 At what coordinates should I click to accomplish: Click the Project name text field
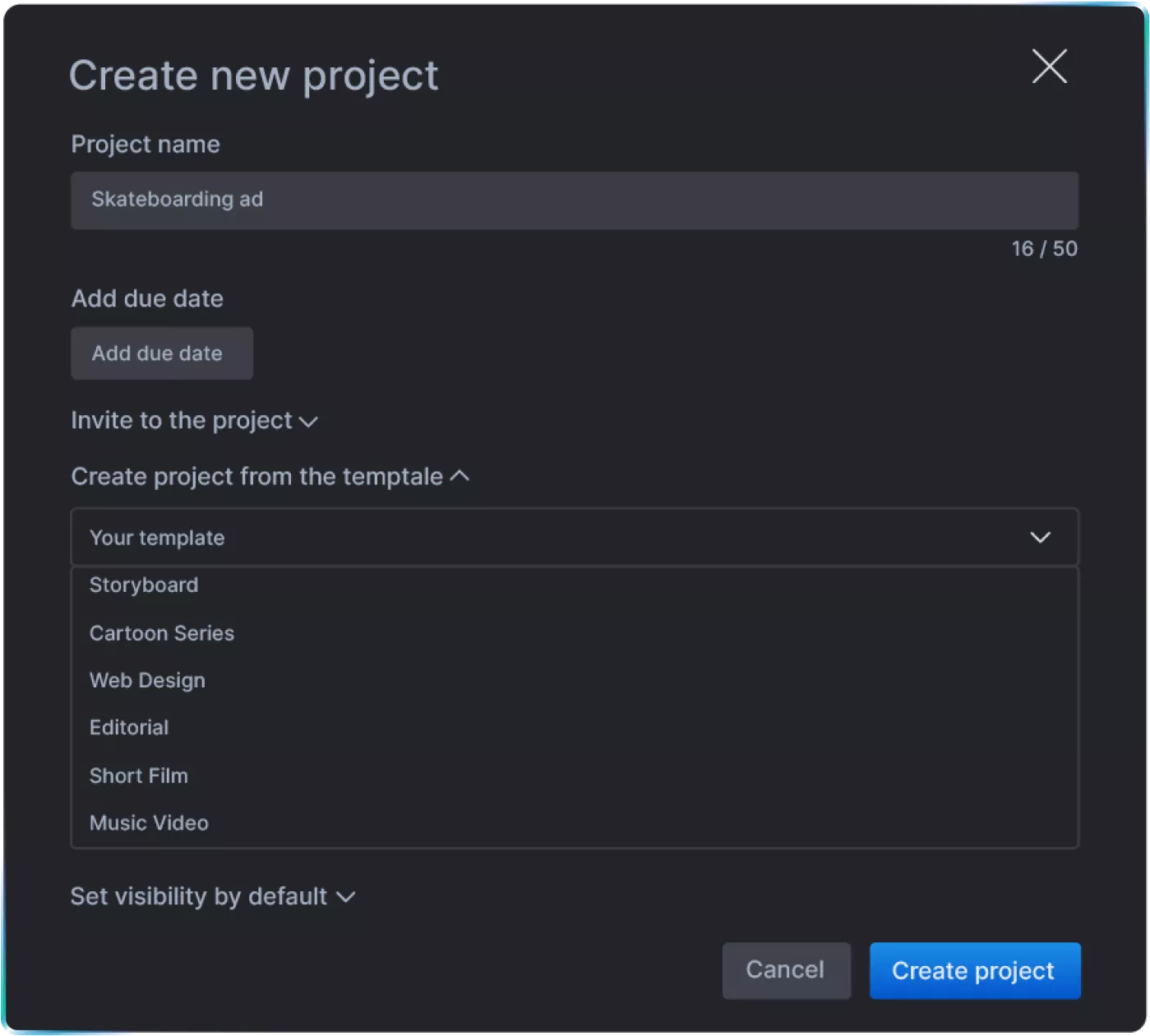point(574,201)
